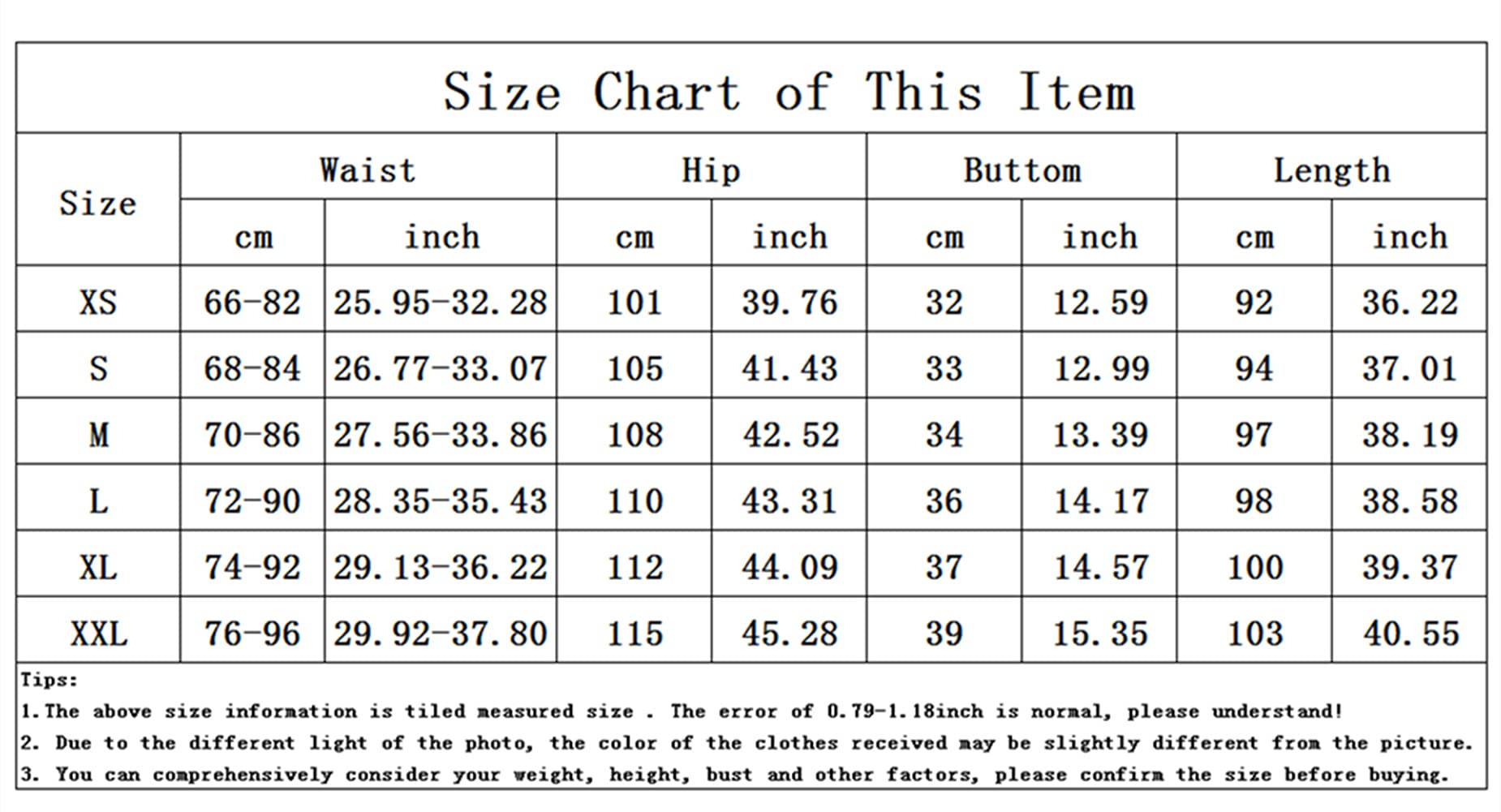The width and height of the screenshot is (1501, 812).
Task: Click buttom inch value 12.99
Action: point(1100,369)
